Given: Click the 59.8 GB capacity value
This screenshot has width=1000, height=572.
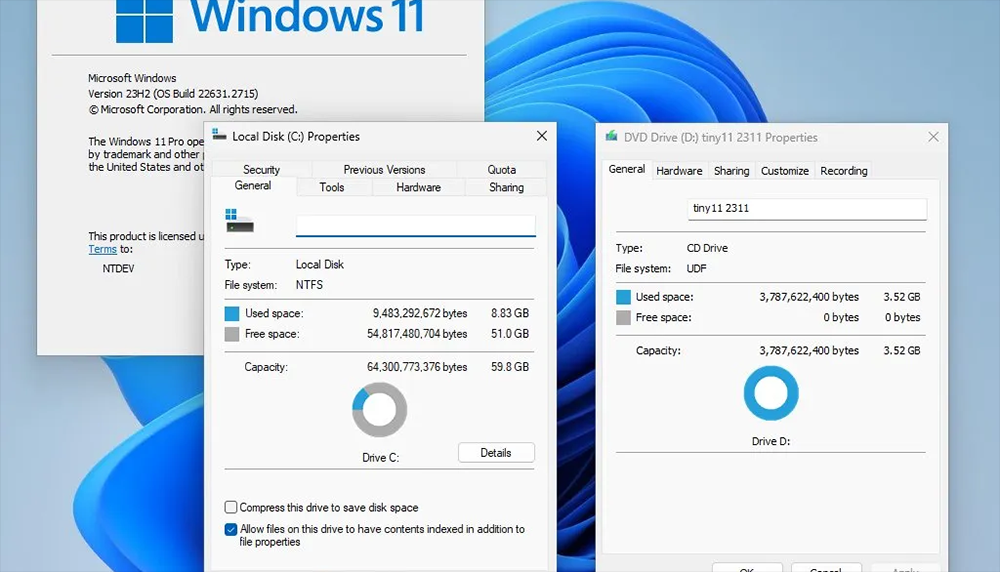Looking at the screenshot, I should [510, 367].
